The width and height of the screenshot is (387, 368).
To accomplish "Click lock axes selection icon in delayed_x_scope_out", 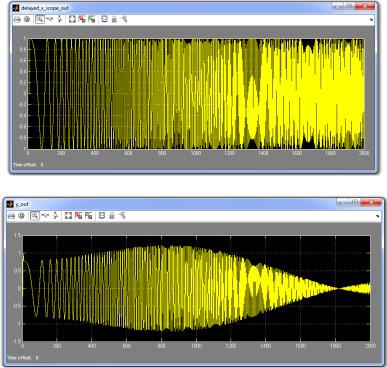I will click(x=114, y=19).
